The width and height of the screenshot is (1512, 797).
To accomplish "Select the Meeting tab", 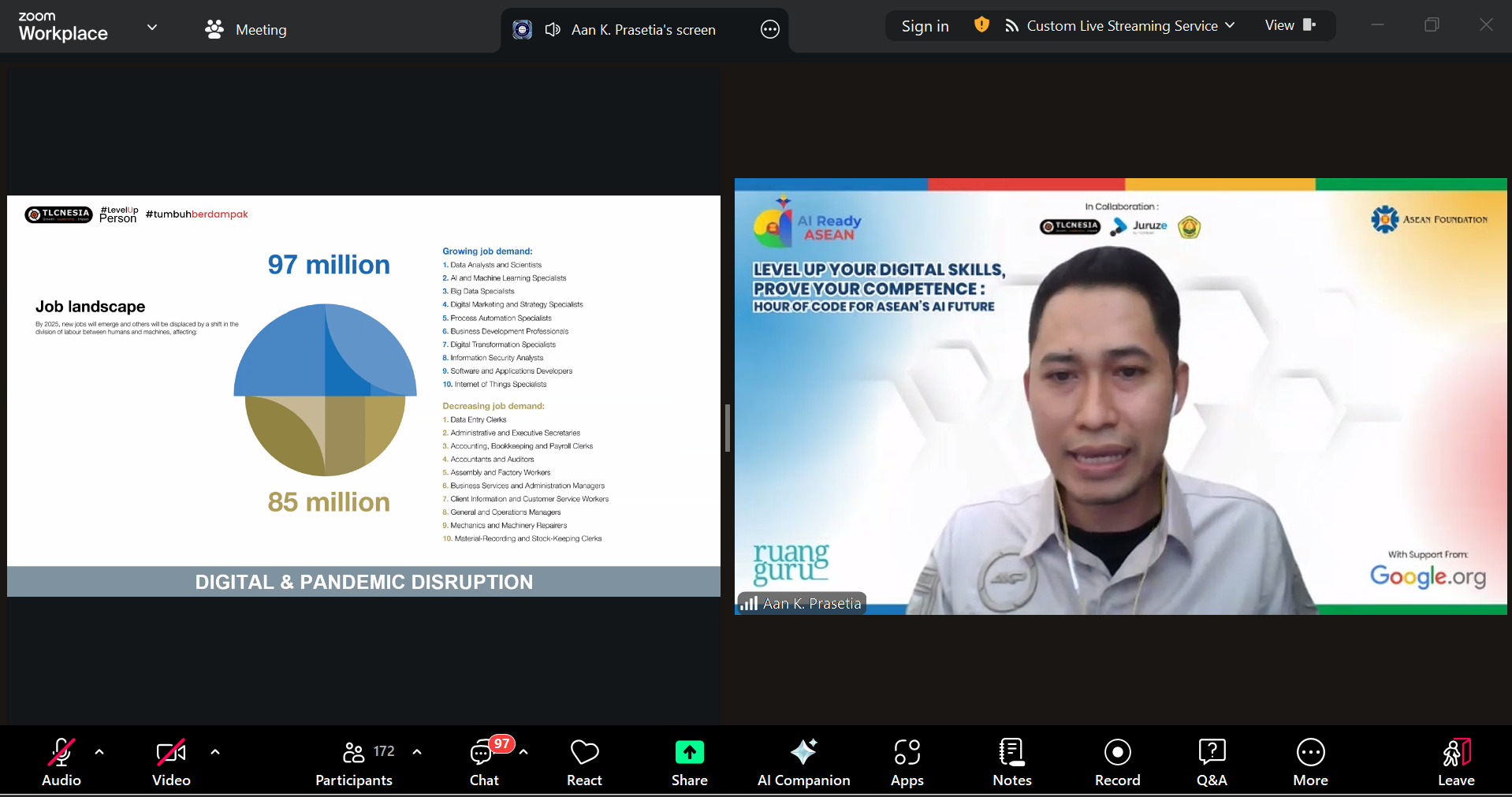I will tap(246, 30).
